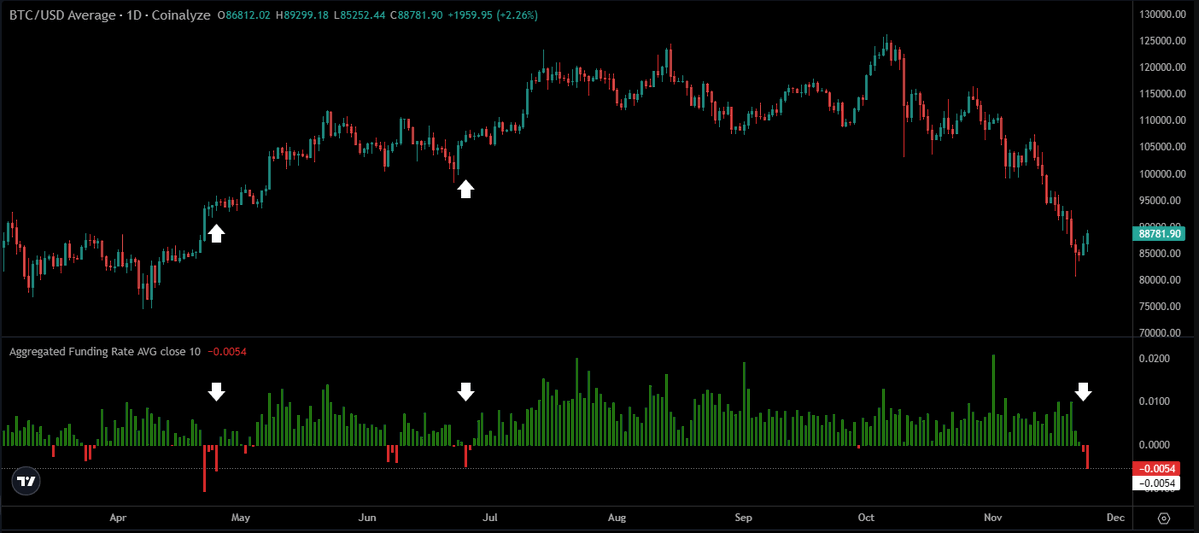
Task: Click the Apr label on time axis
Action: coord(118,518)
